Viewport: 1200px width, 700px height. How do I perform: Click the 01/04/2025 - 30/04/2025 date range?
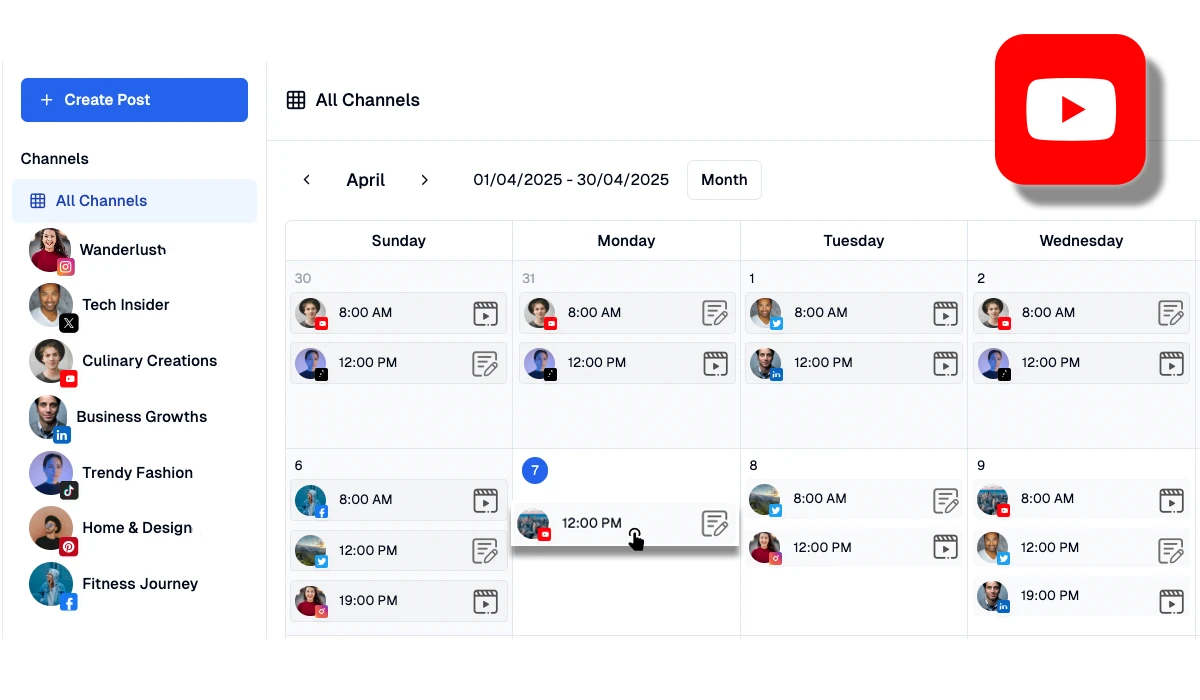[x=571, y=180]
